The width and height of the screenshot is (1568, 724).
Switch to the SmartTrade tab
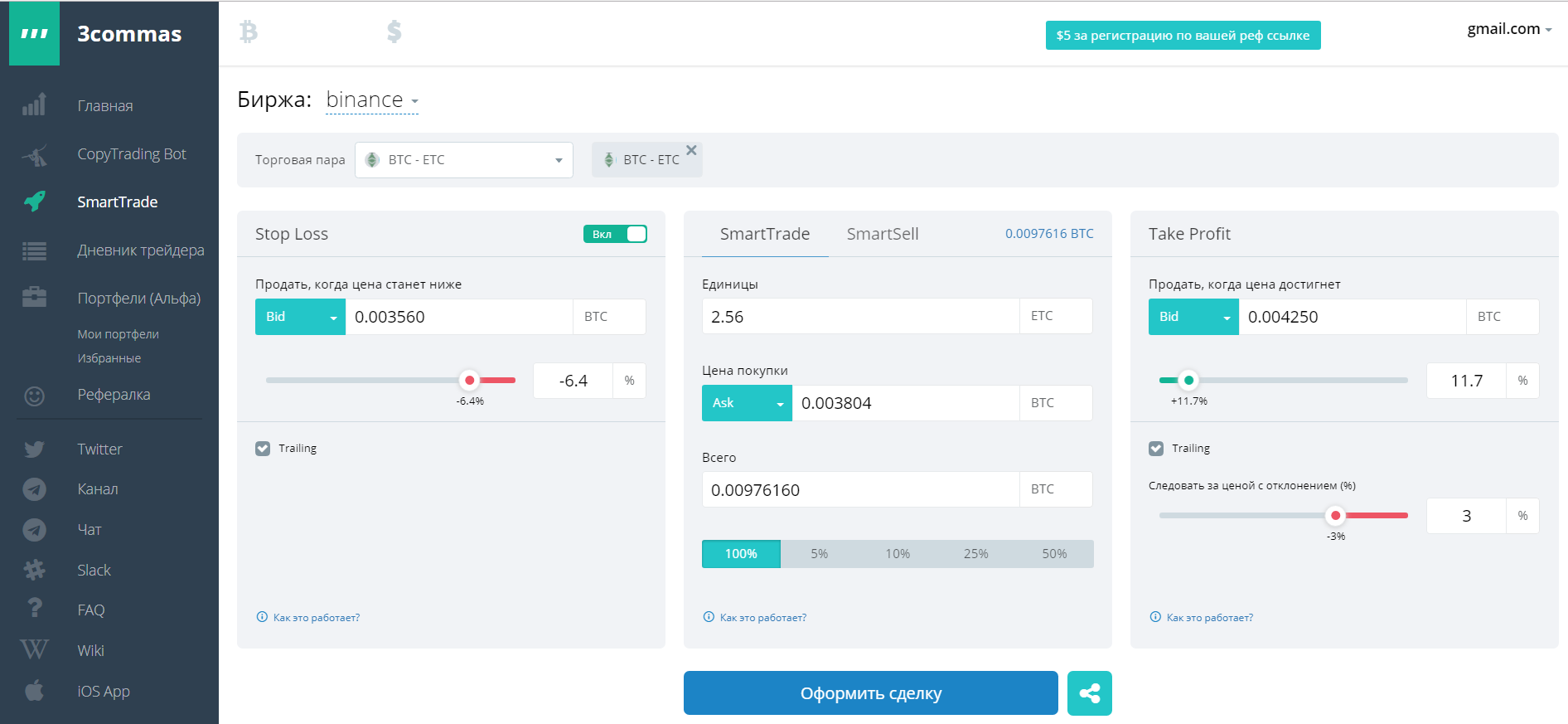pos(765,234)
